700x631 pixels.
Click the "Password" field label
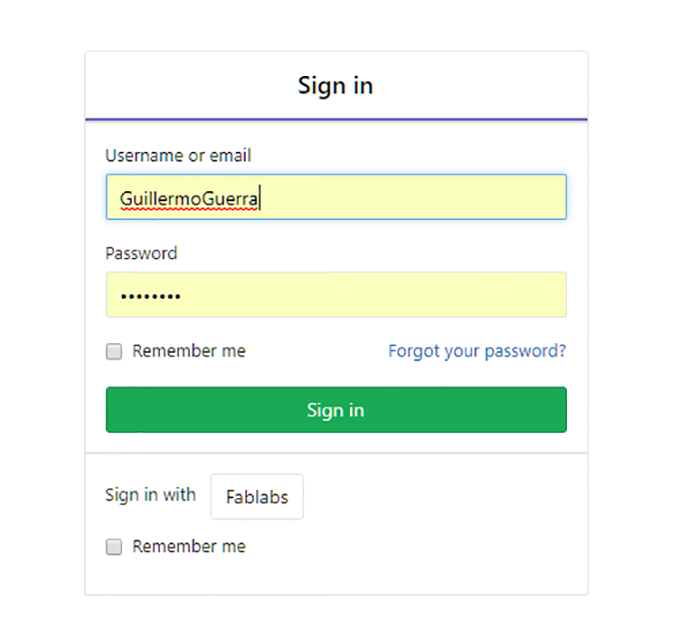pos(141,254)
